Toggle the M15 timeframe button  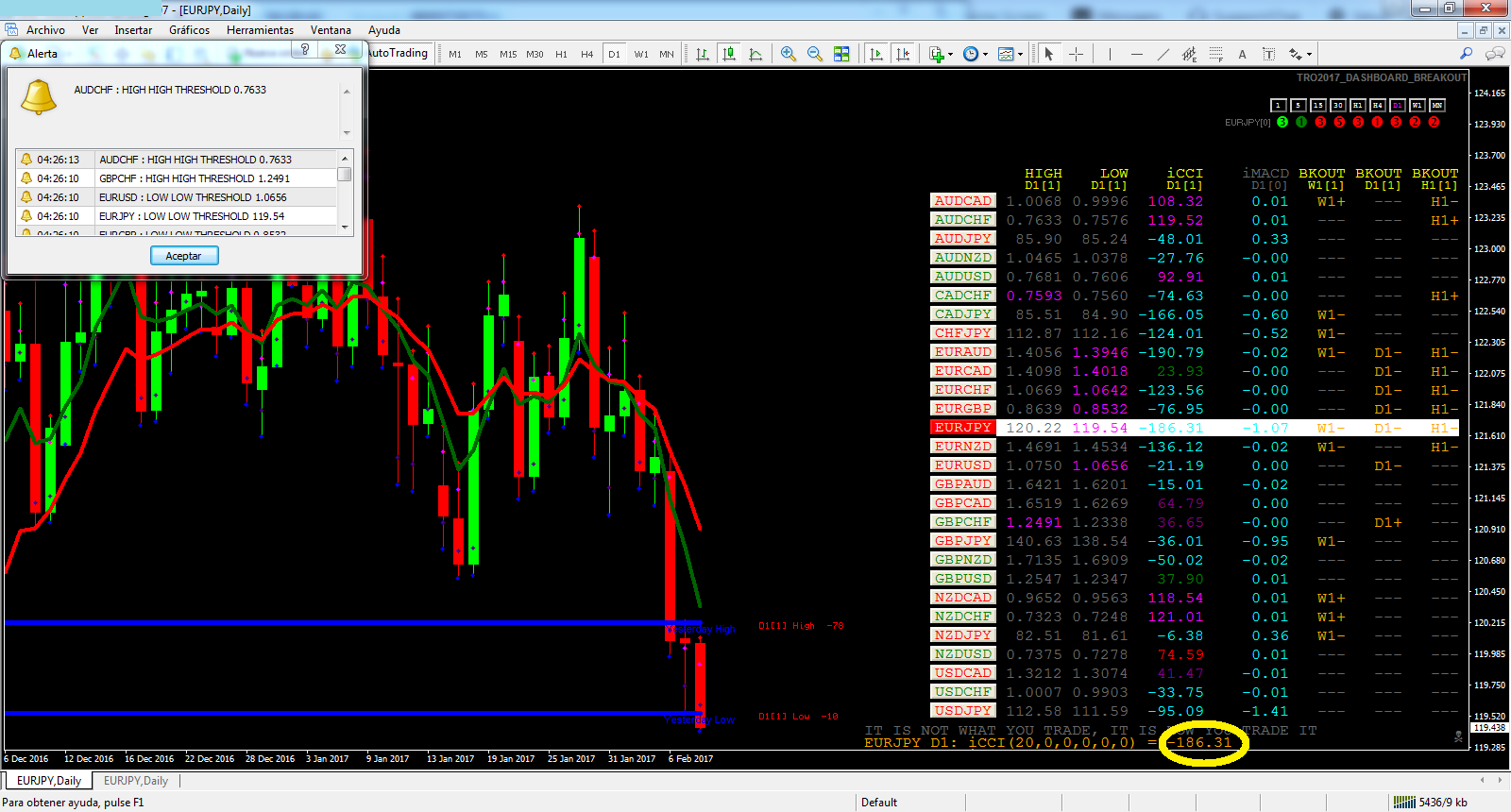coord(508,54)
